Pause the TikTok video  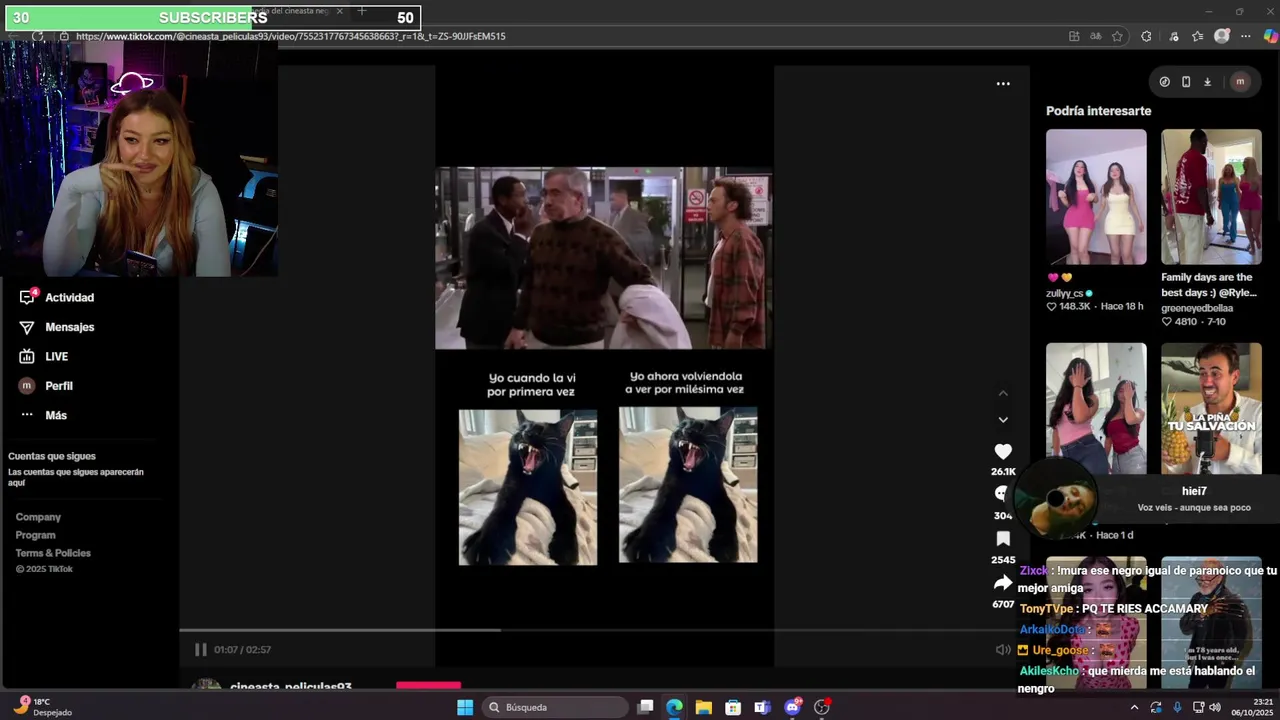pyautogui.click(x=200, y=650)
